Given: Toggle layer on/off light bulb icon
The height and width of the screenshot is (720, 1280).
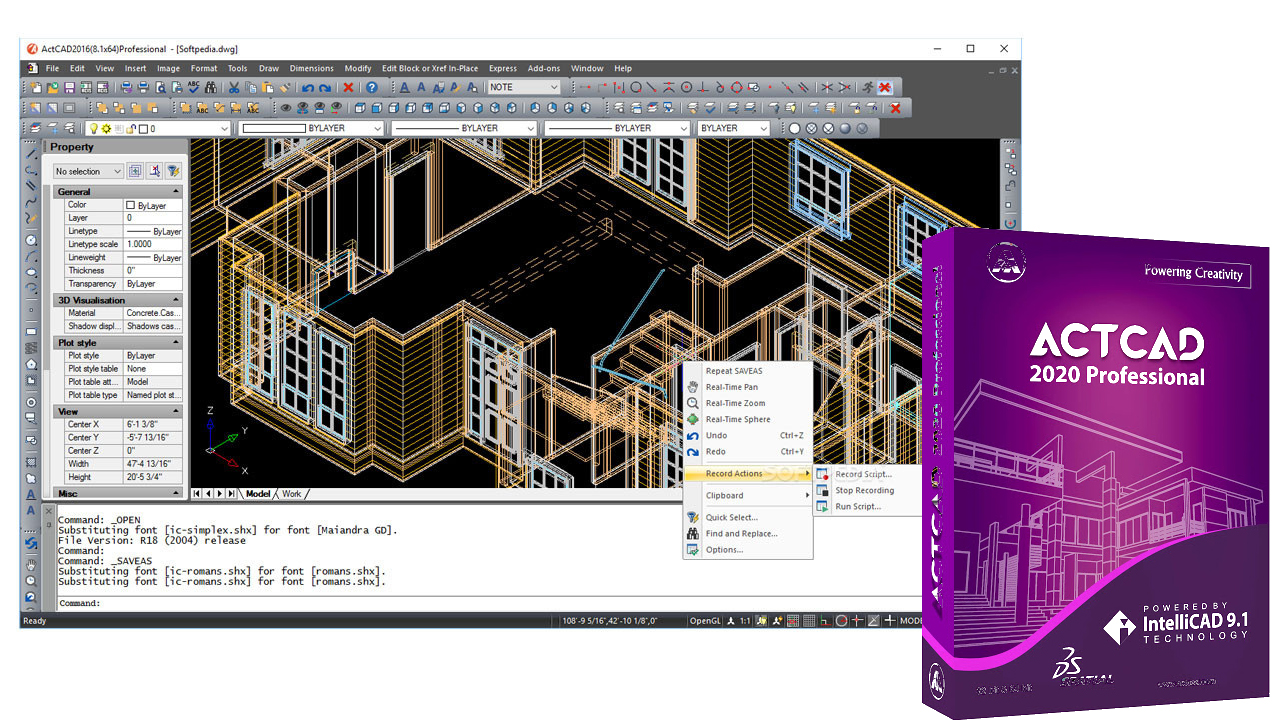Looking at the screenshot, I should click(x=94, y=128).
